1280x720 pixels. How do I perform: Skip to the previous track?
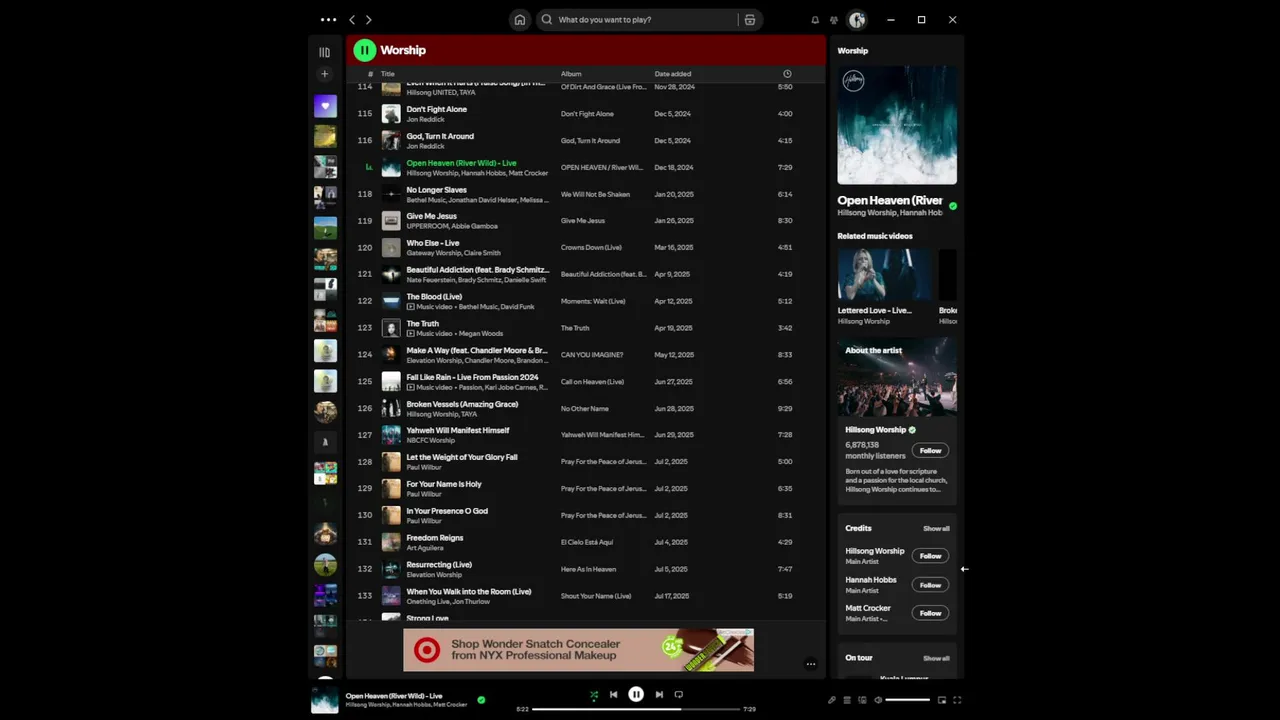pos(614,695)
